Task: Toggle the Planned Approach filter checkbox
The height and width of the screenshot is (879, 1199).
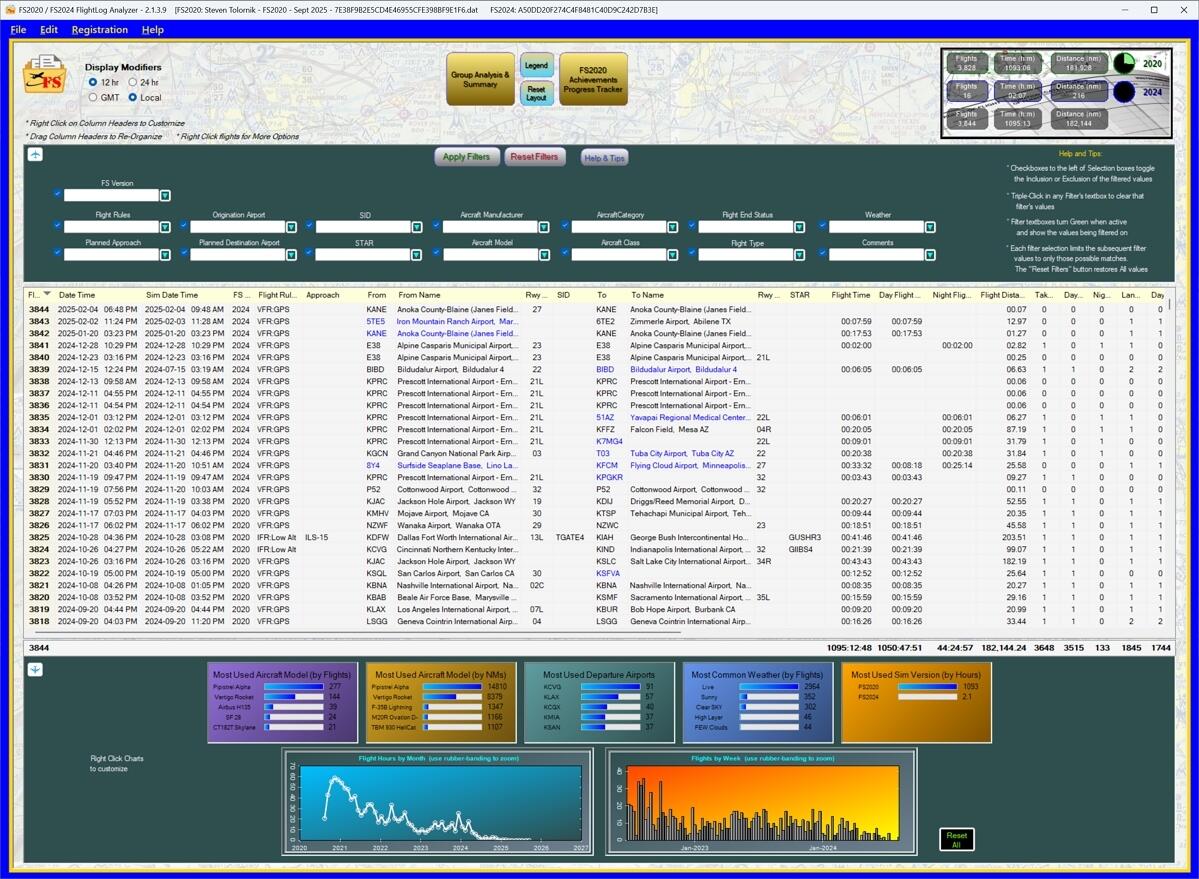Action: point(57,253)
